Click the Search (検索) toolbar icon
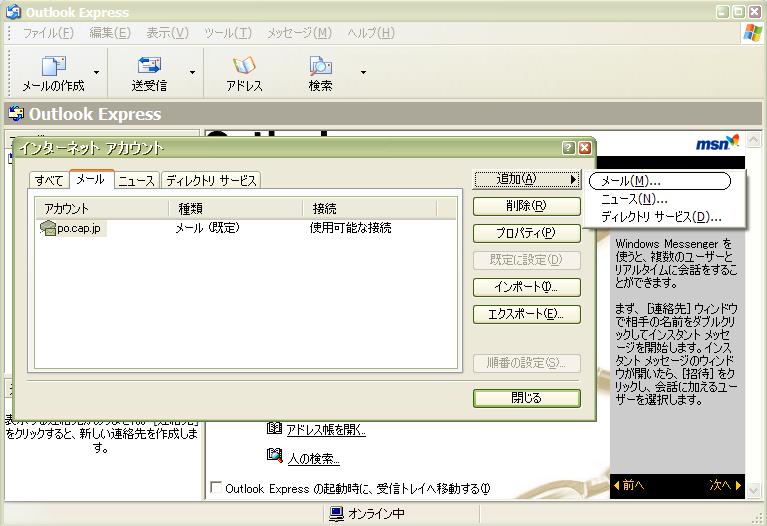This screenshot has width=767, height=526. click(320, 66)
